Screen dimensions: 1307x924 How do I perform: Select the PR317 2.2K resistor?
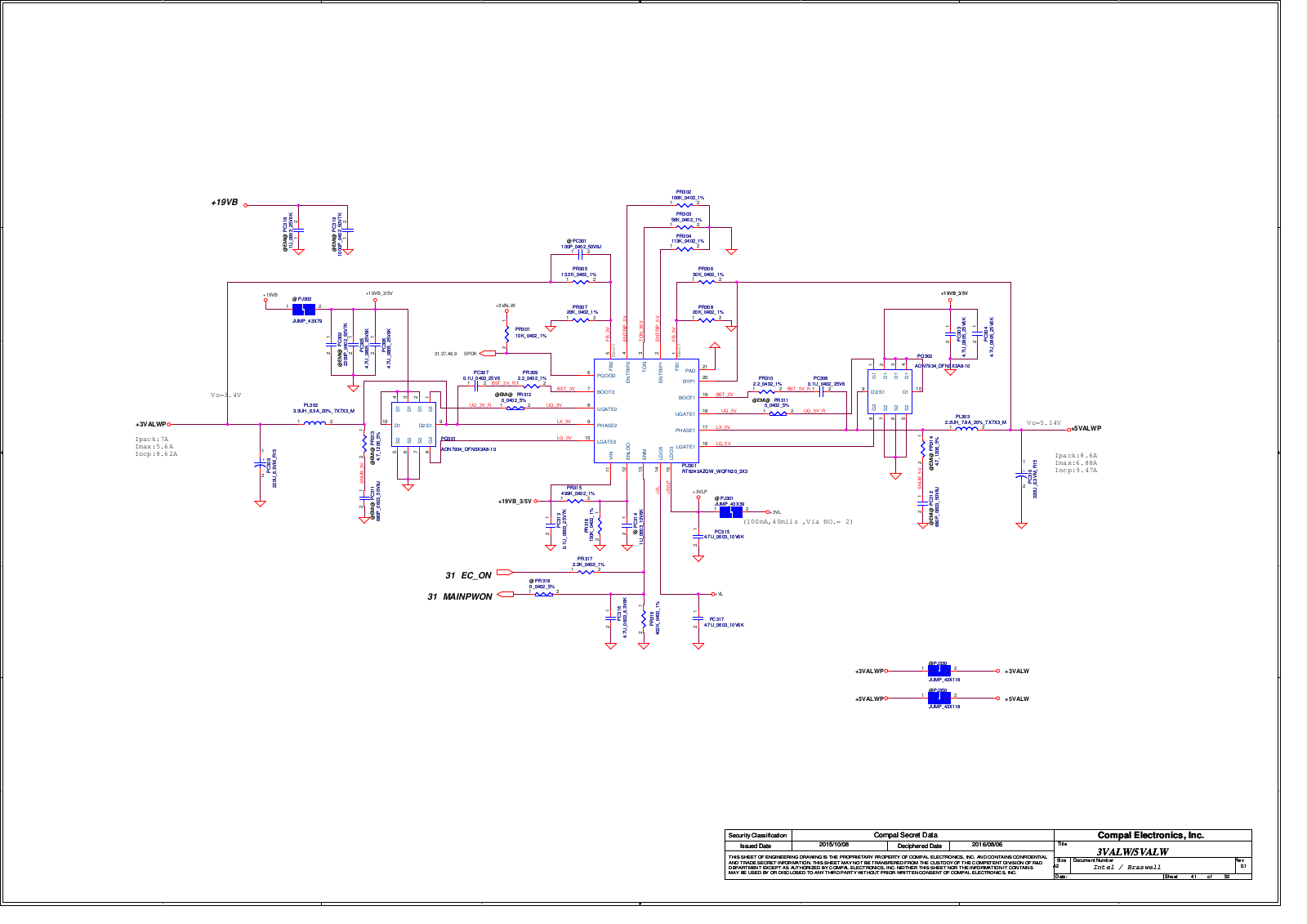586,571
